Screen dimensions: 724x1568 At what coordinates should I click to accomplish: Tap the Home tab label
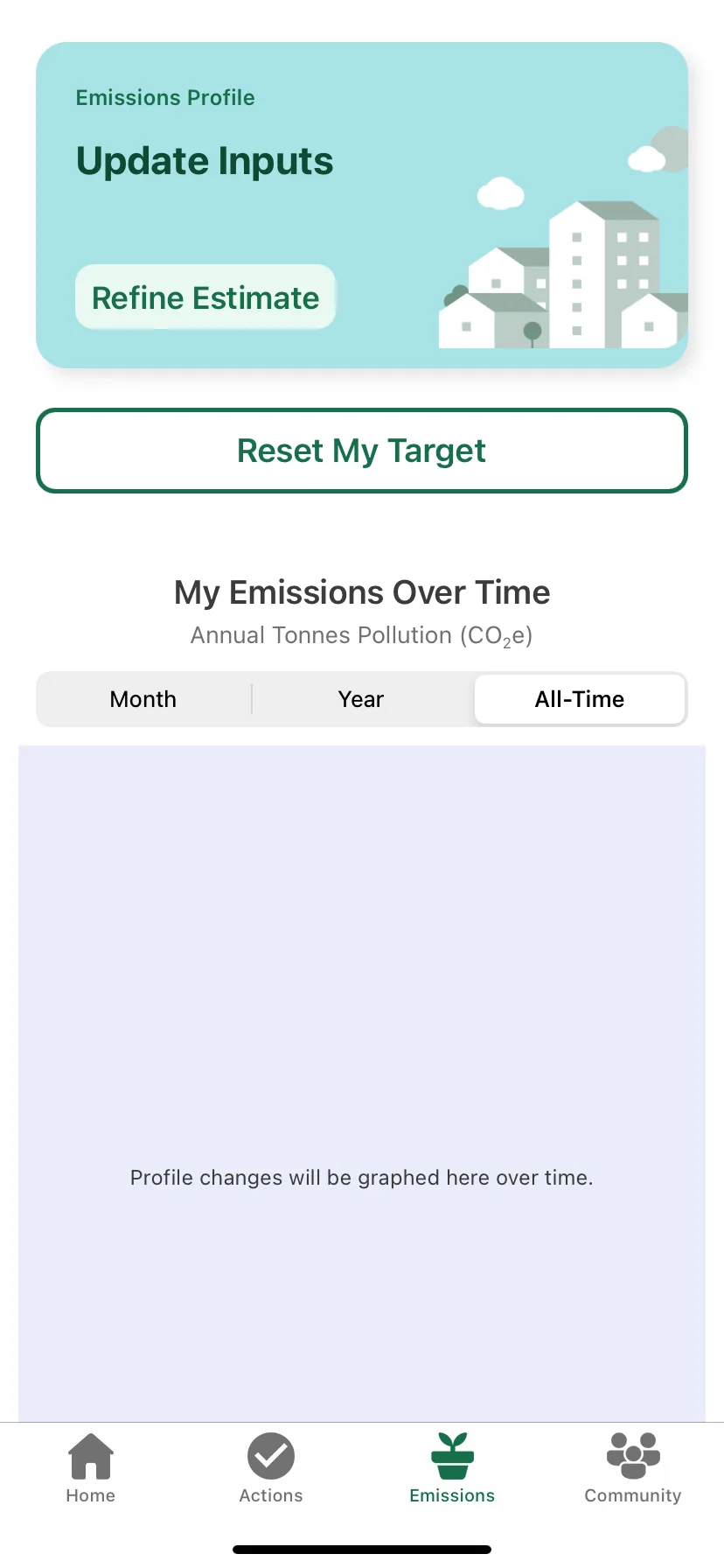[91, 1495]
